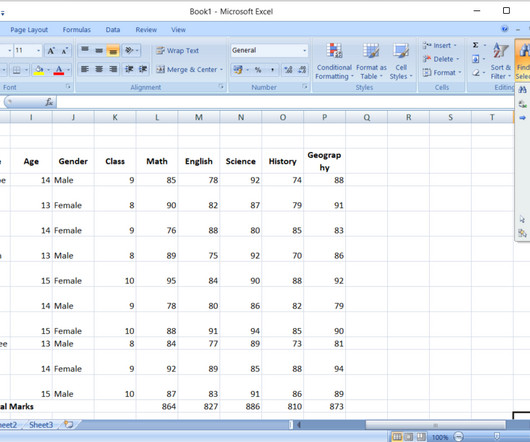Open Alignment dialog launcher
The height and width of the screenshot is (442, 530).
tap(221, 87)
